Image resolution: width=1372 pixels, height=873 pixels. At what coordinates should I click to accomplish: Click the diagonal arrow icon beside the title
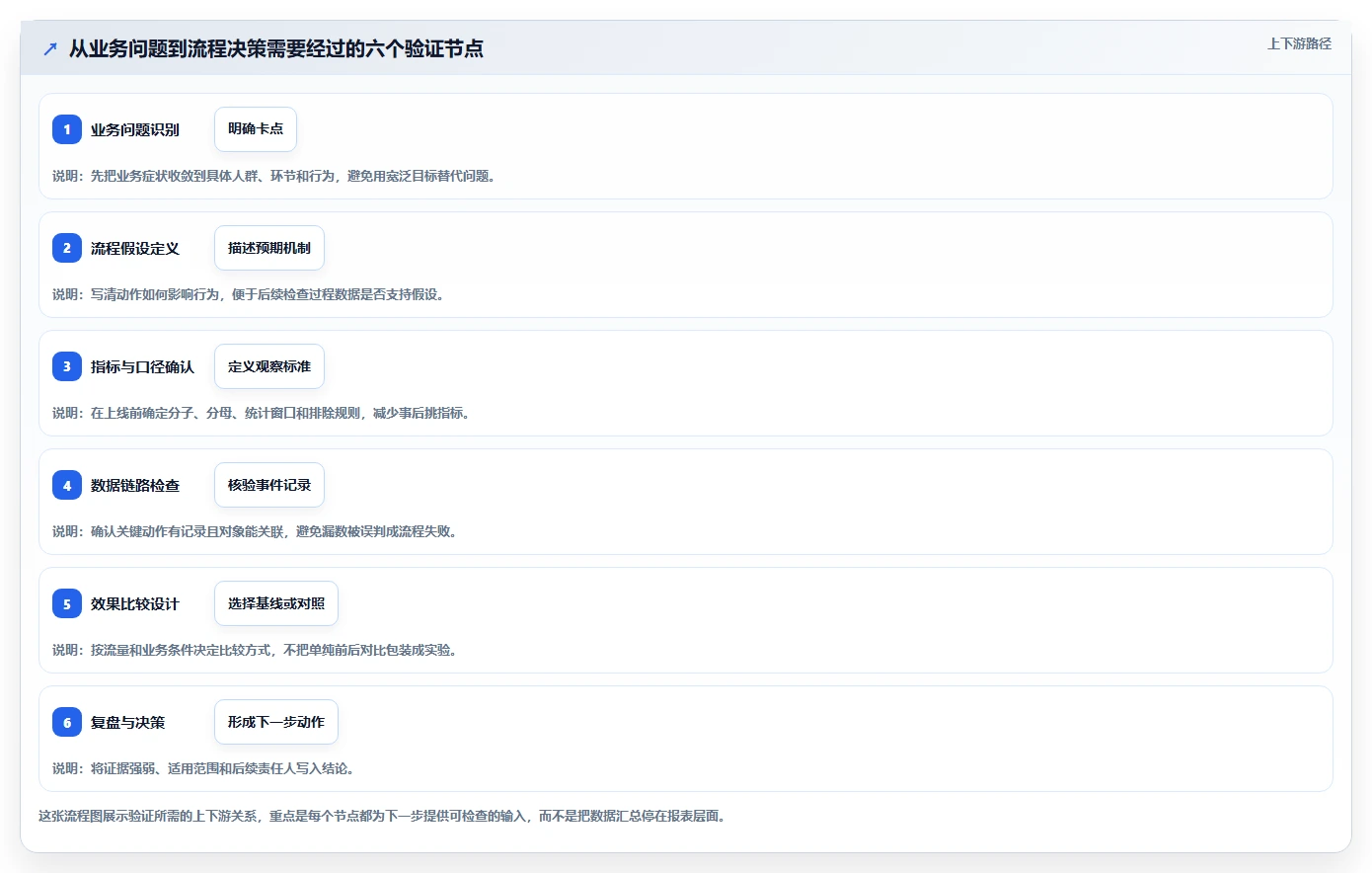click(50, 48)
